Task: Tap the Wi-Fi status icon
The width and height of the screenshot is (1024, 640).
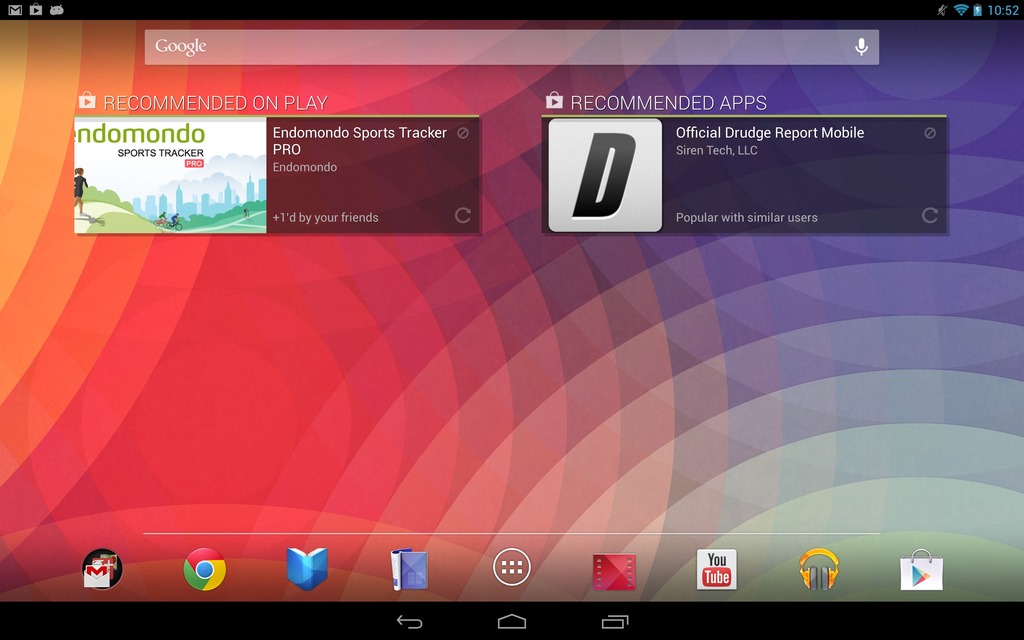Action: (961, 10)
